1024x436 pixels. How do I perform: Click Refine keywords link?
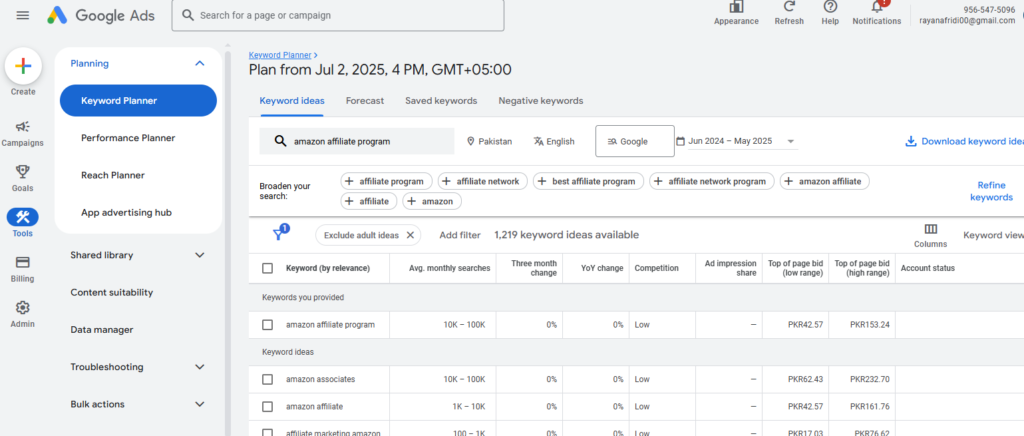tap(991, 191)
